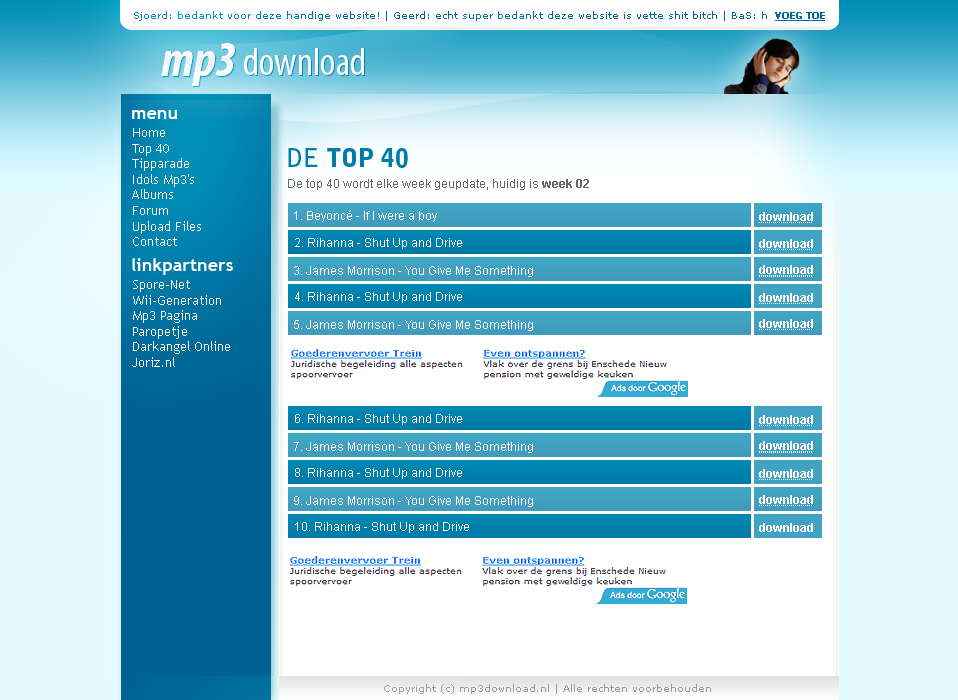Download track 1, Beyoncé - If I were a boy
The image size is (958, 700).
pyautogui.click(x=788, y=216)
